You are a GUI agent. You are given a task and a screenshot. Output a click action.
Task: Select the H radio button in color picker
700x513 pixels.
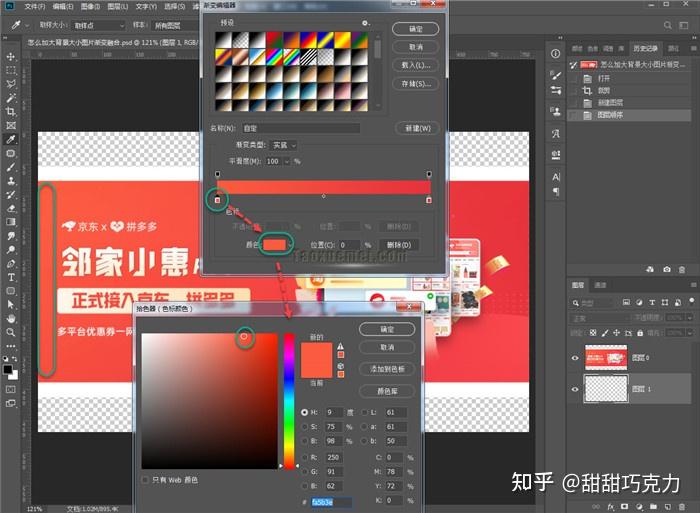click(x=304, y=412)
